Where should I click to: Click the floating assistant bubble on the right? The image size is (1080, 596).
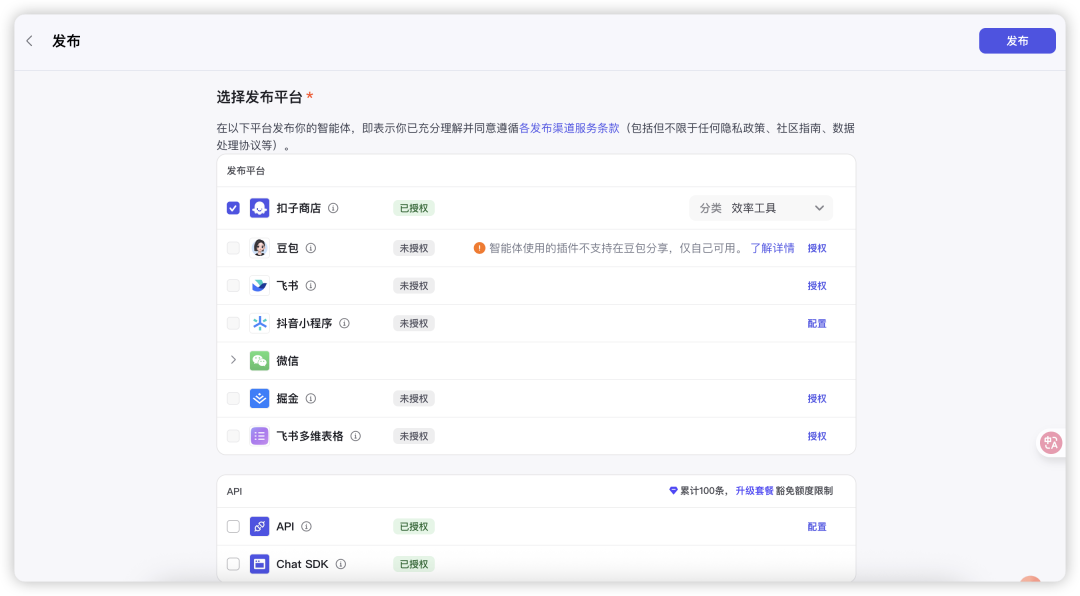pos(1050,442)
